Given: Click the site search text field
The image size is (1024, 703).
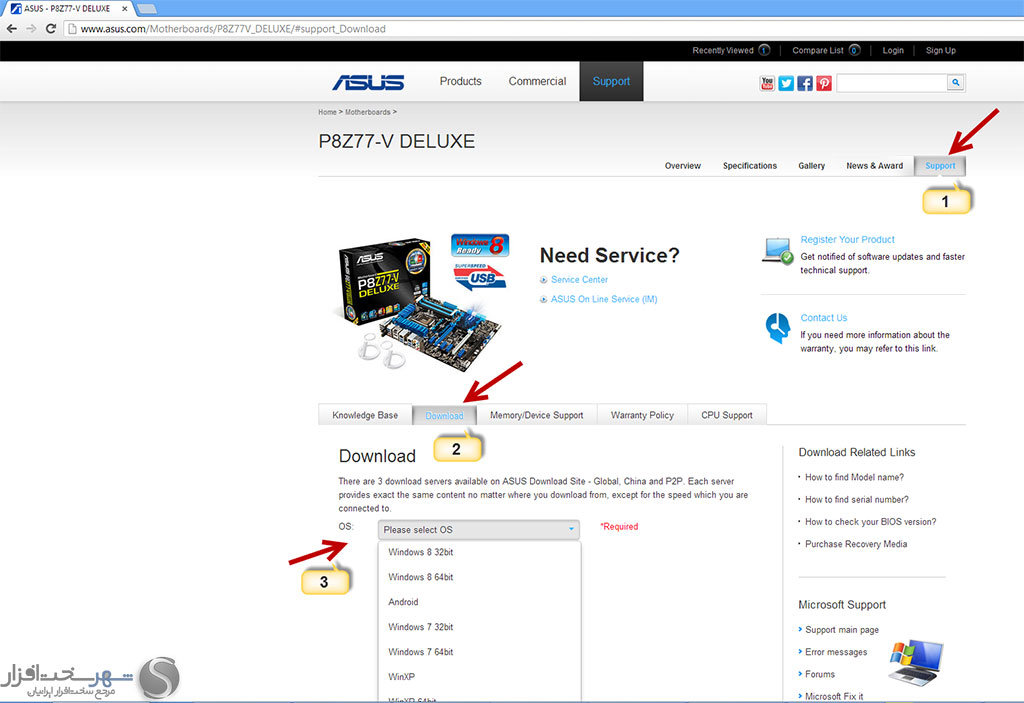Looking at the screenshot, I should (x=891, y=82).
